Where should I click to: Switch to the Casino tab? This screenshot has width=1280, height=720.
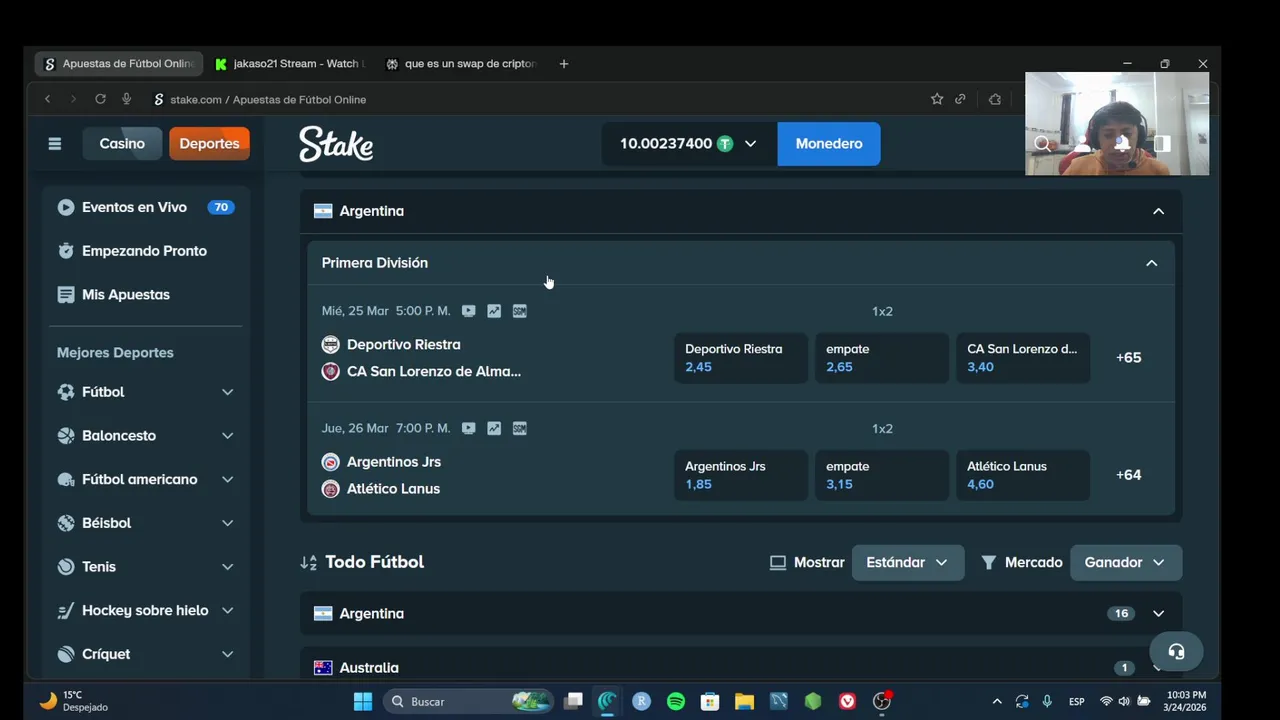(122, 144)
